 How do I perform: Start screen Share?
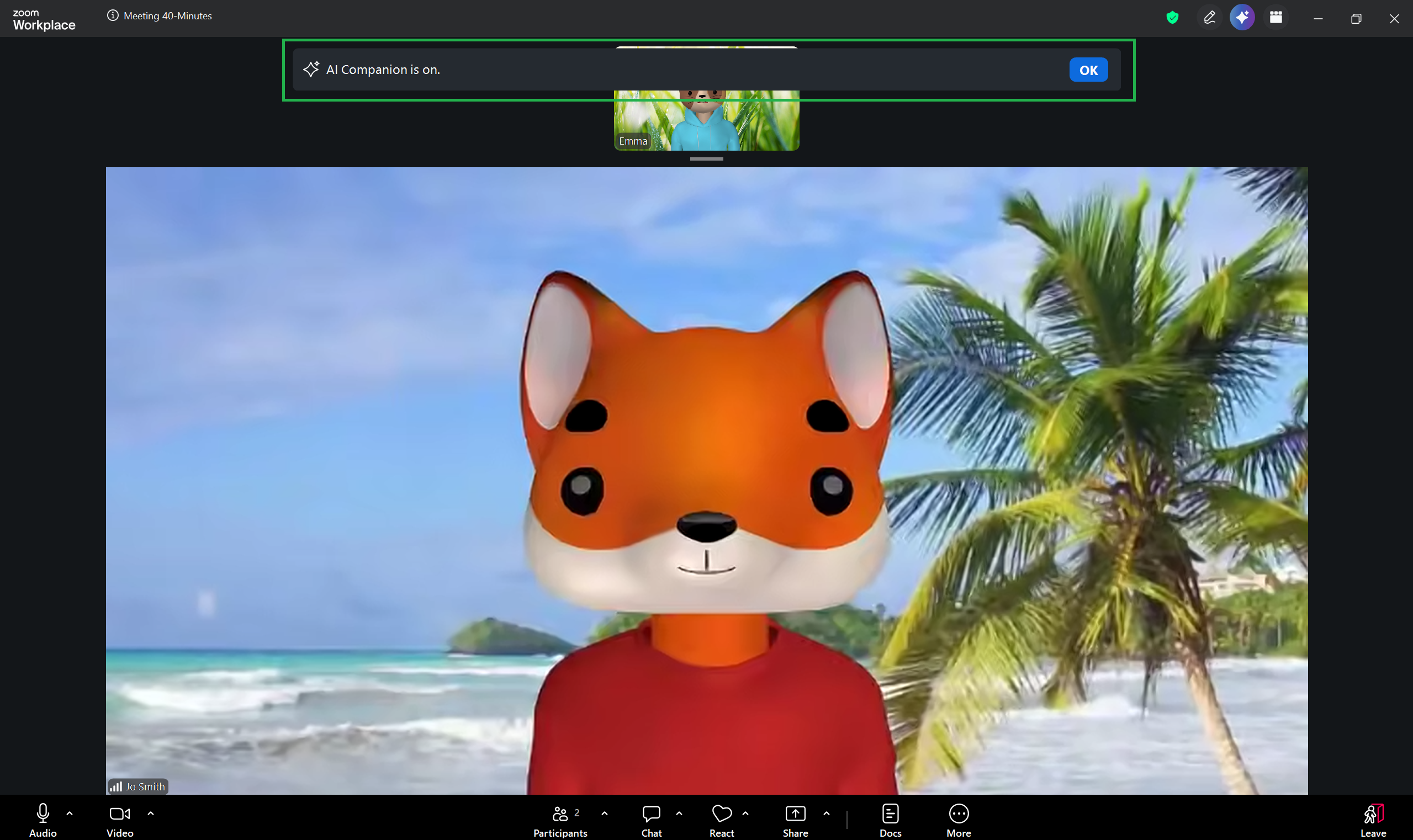pyautogui.click(x=795, y=820)
